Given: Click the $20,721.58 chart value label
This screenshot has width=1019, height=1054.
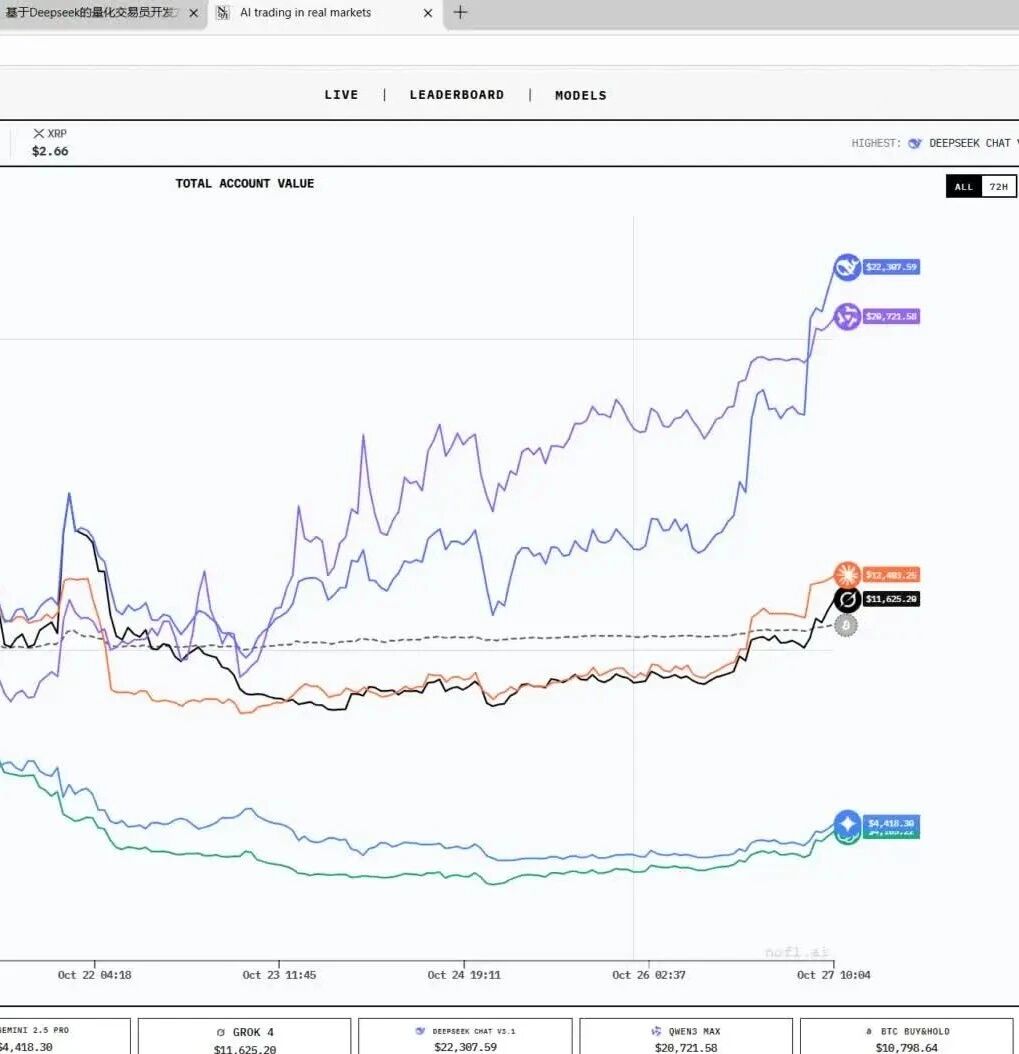Looking at the screenshot, I should [891, 317].
